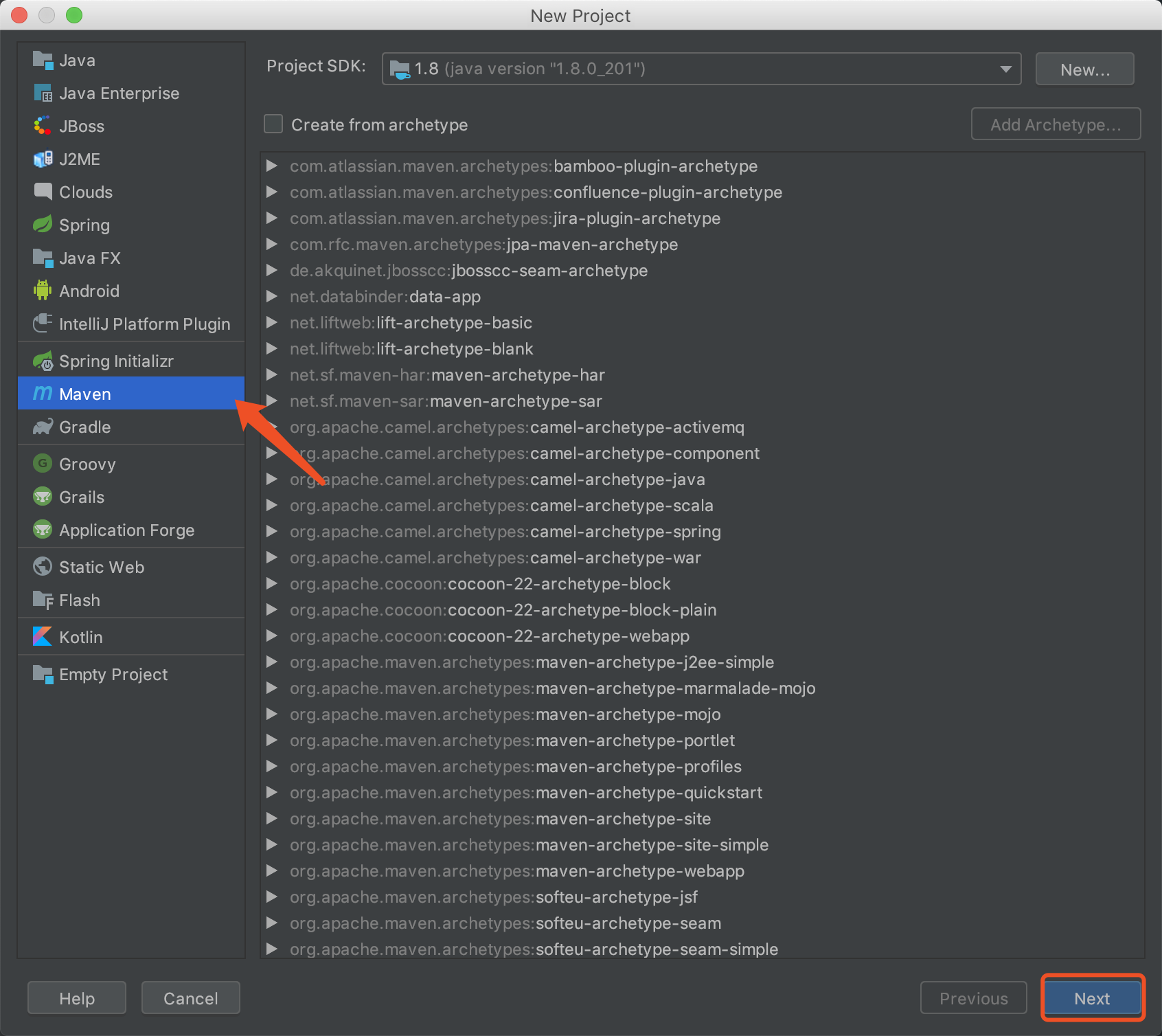1162x1036 pixels.
Task: Open Help for the dialog
Action: pyautogui.click(x=77, y=998)
